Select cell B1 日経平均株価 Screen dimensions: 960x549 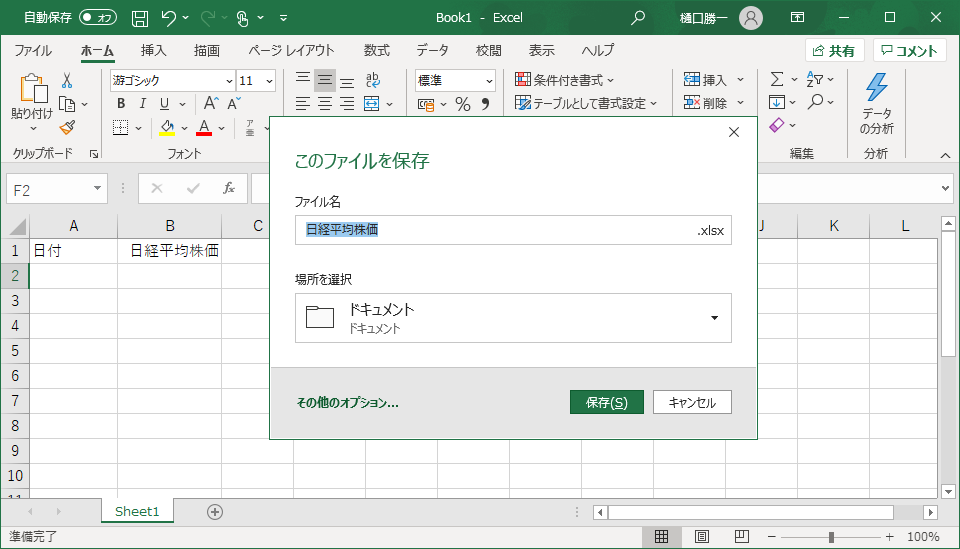[x=170, y=251]
